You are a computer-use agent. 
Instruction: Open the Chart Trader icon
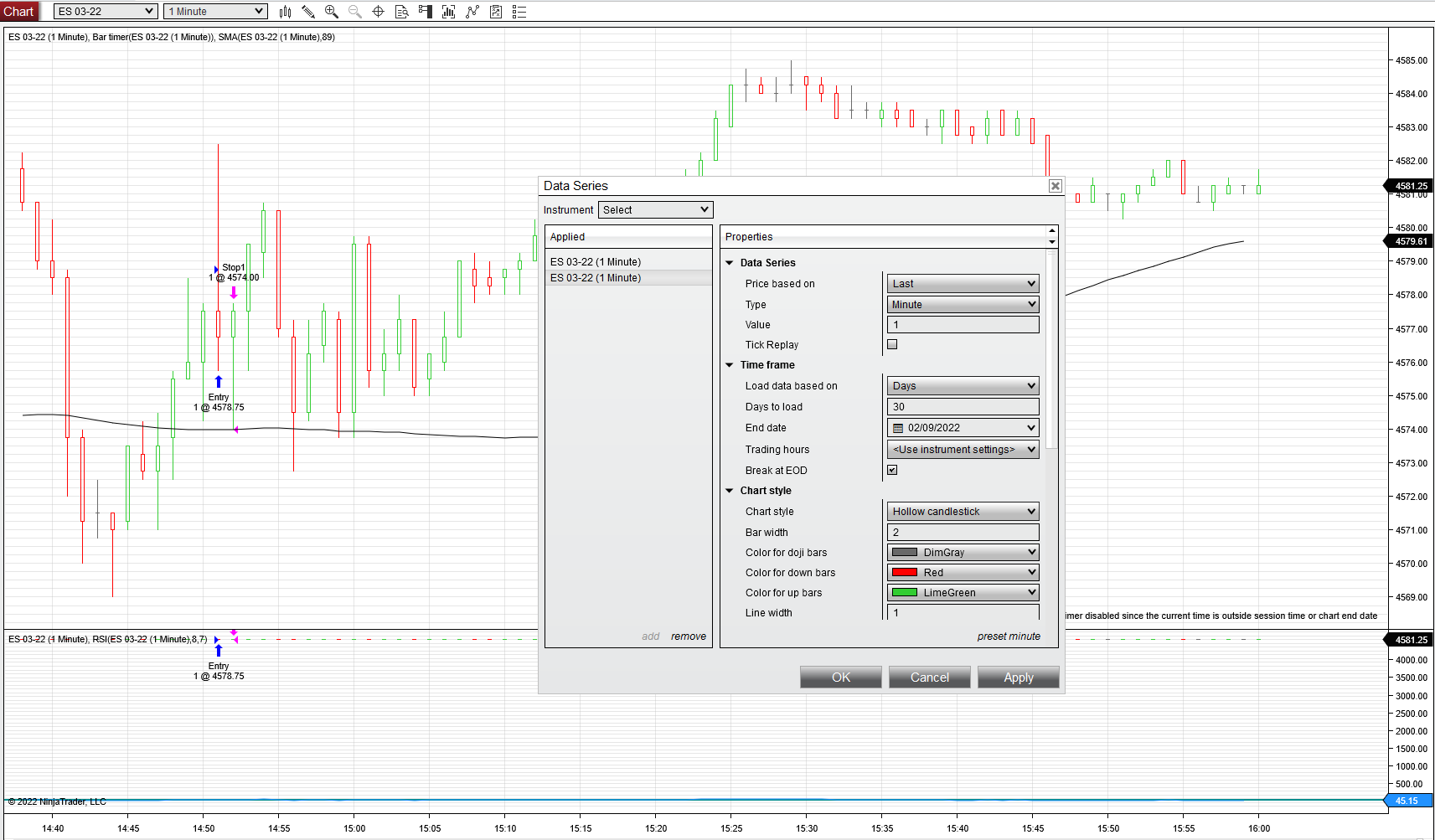point(426,12)
